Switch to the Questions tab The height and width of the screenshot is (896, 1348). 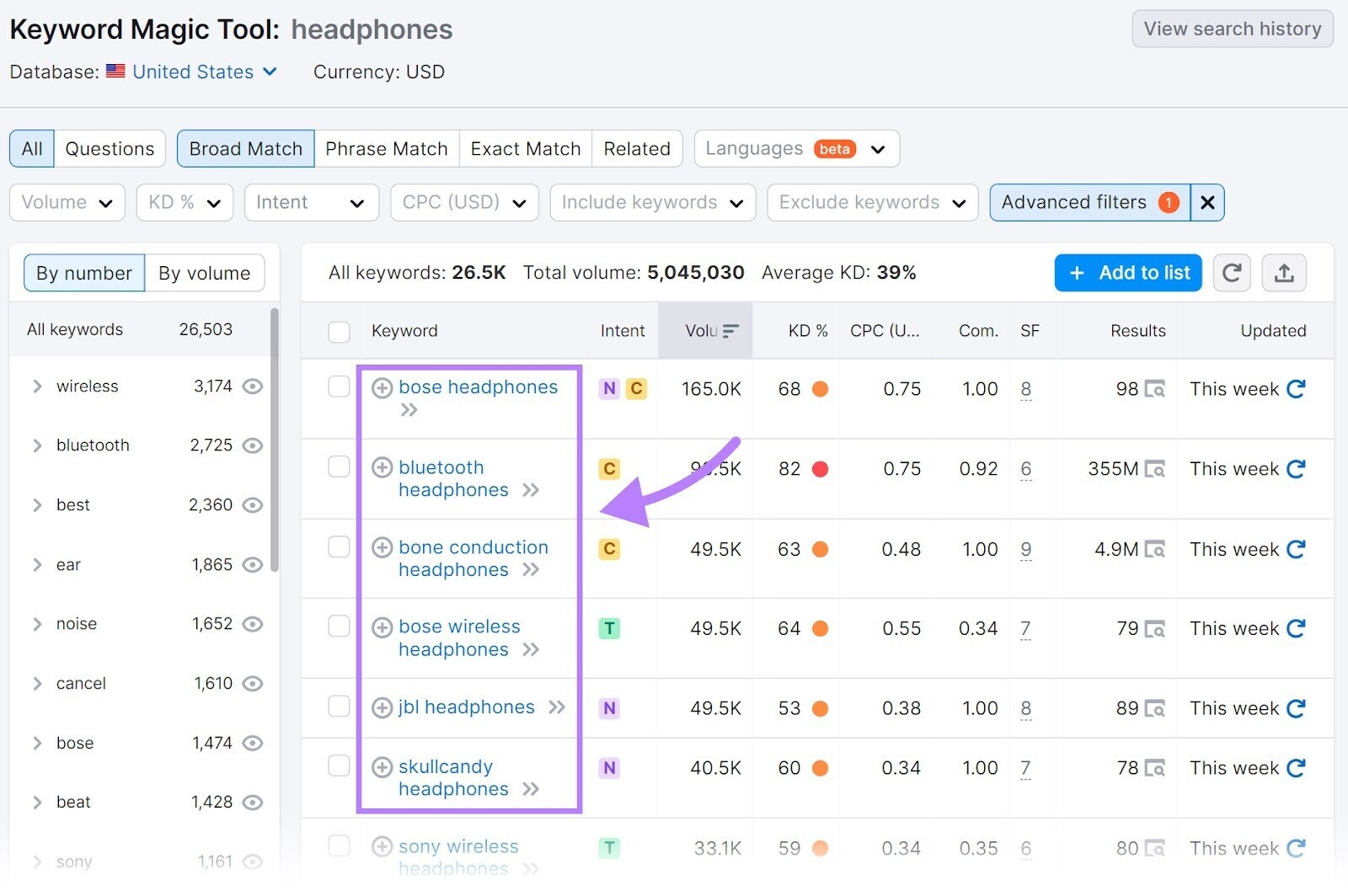[110, 148]
